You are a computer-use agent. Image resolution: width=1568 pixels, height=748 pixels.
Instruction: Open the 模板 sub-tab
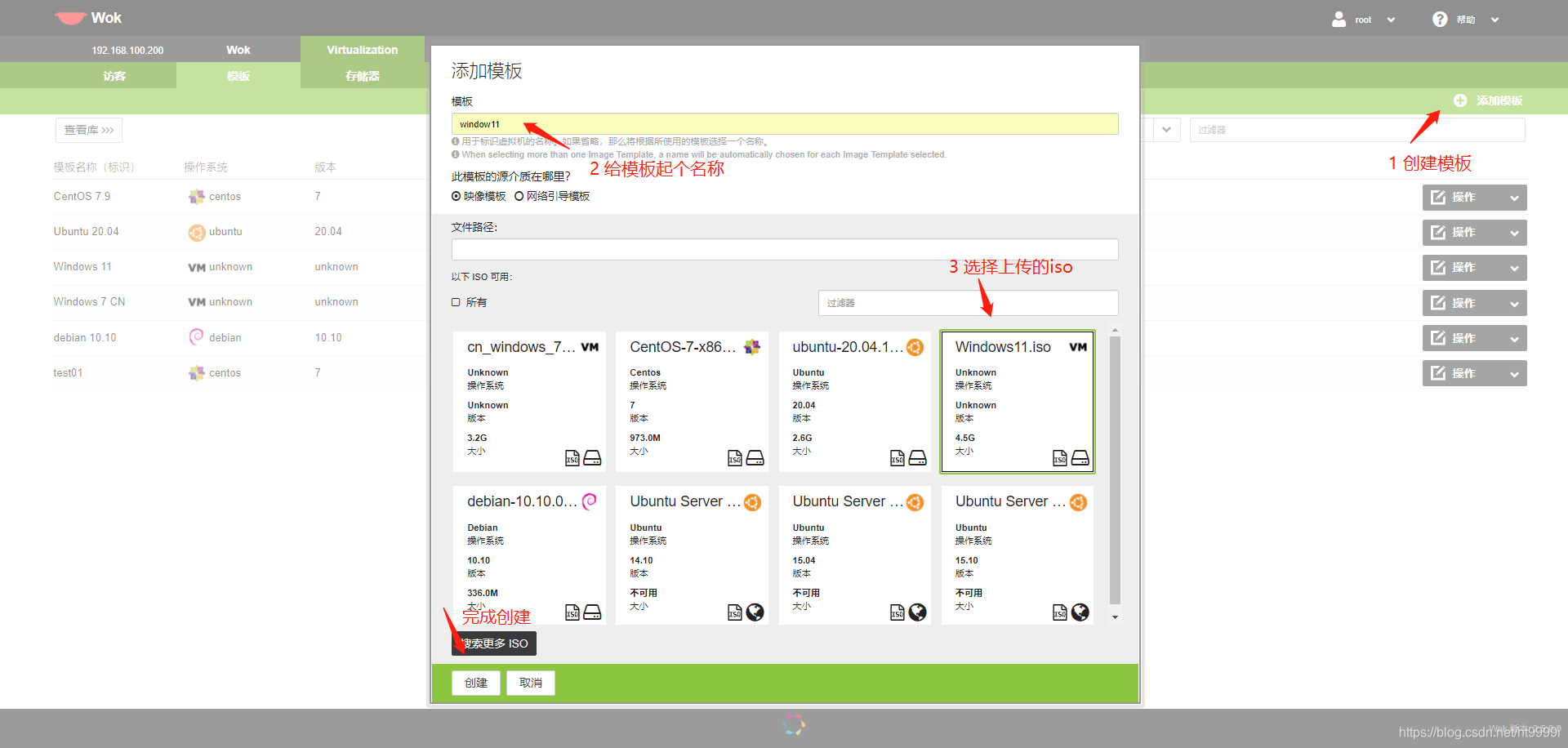238,76
